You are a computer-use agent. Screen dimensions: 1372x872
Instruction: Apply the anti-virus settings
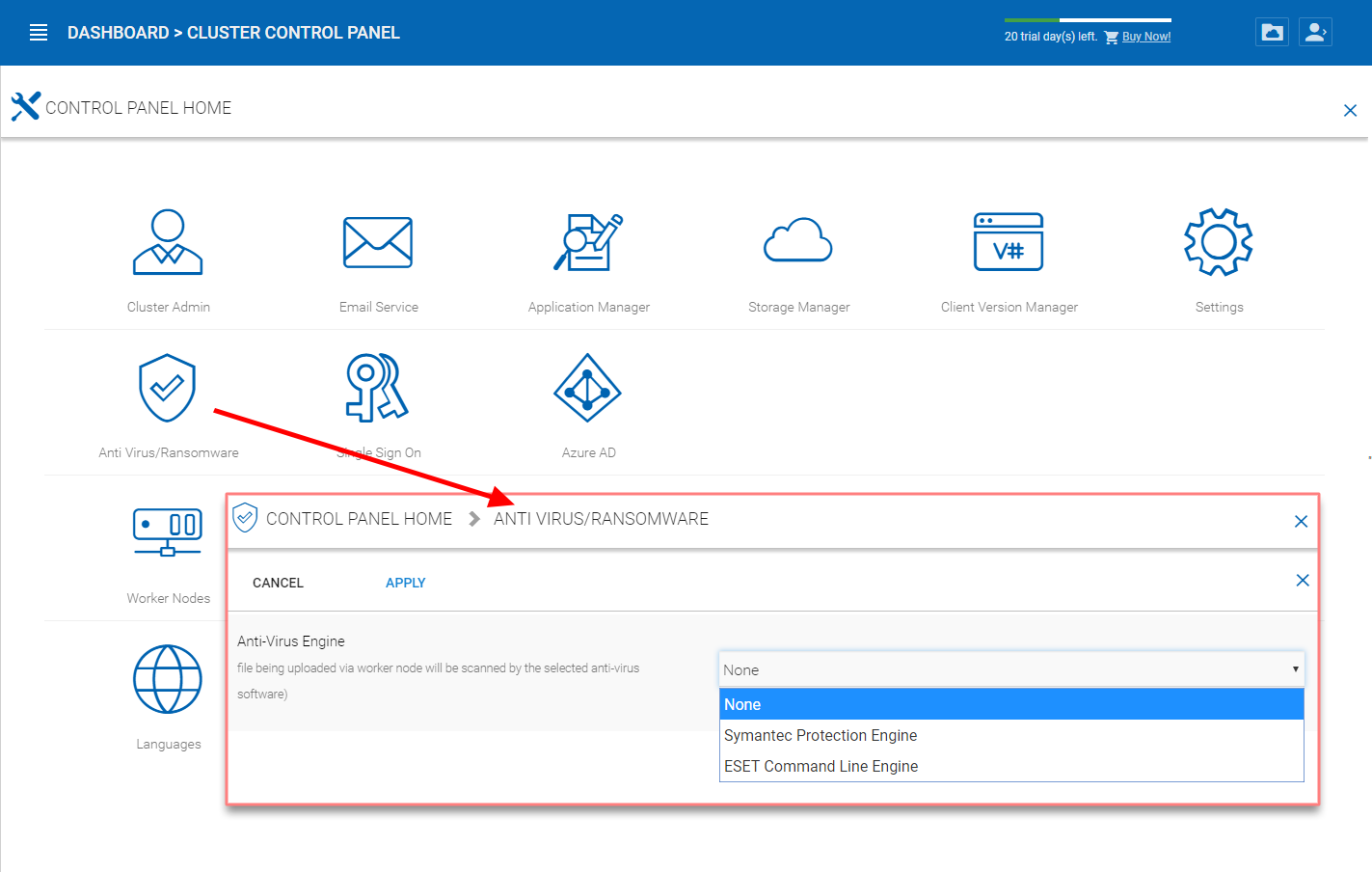coord(405,583)
